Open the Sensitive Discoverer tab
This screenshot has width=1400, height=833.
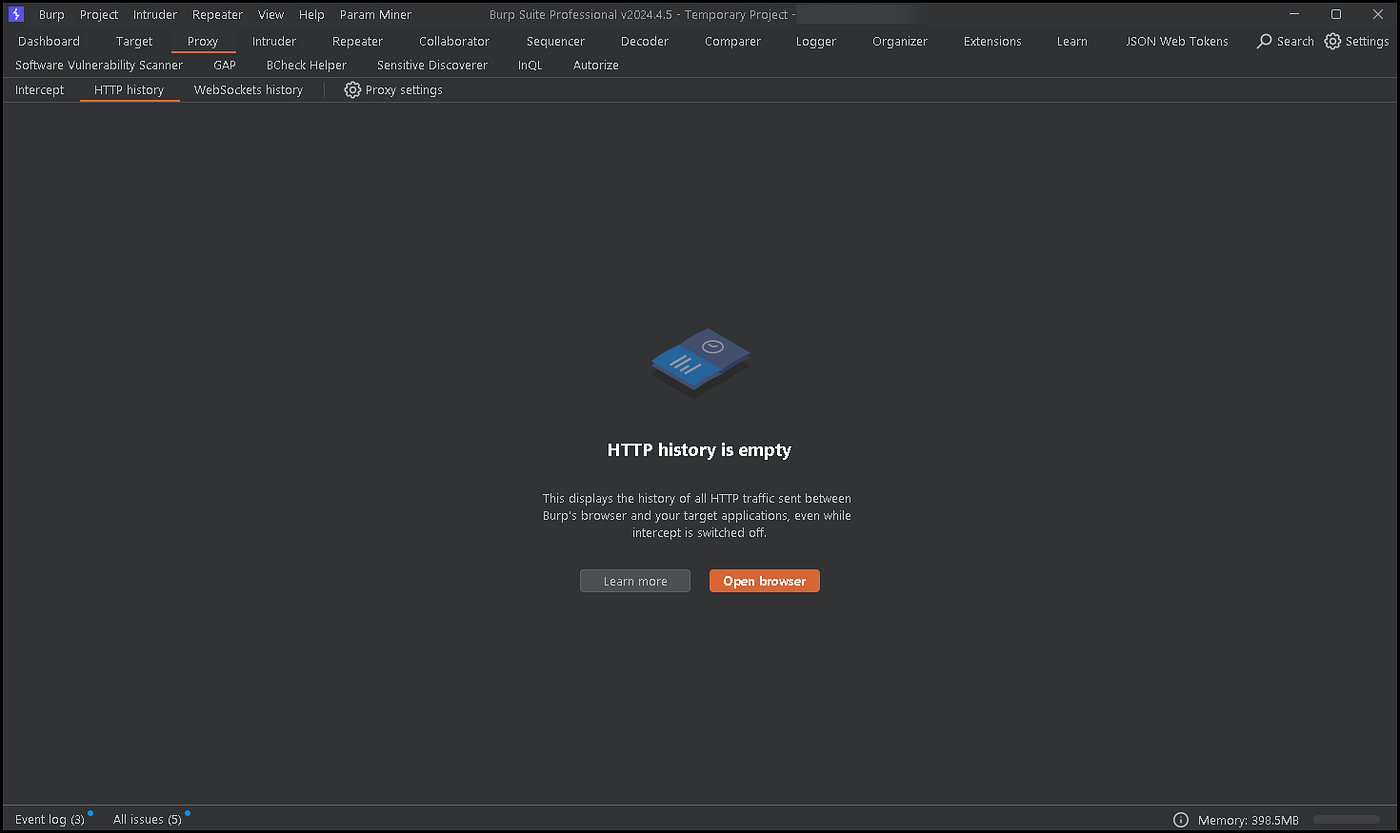point(432,65)
